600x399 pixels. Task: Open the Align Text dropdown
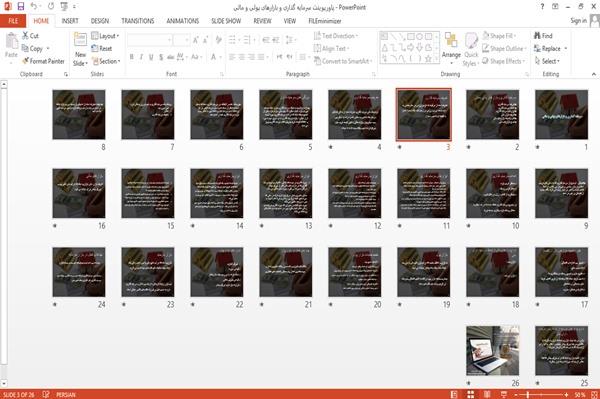point(331,48)
